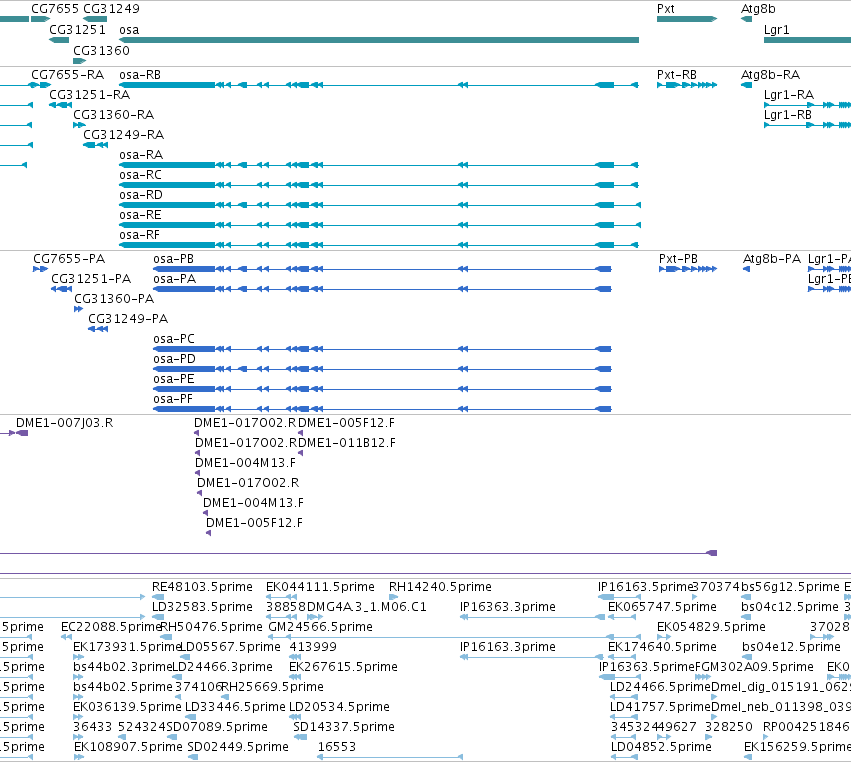Select the osa-RF transcript label
Image resolution: width=851 pixels, height=762 pixels.
tap(139, 235)
